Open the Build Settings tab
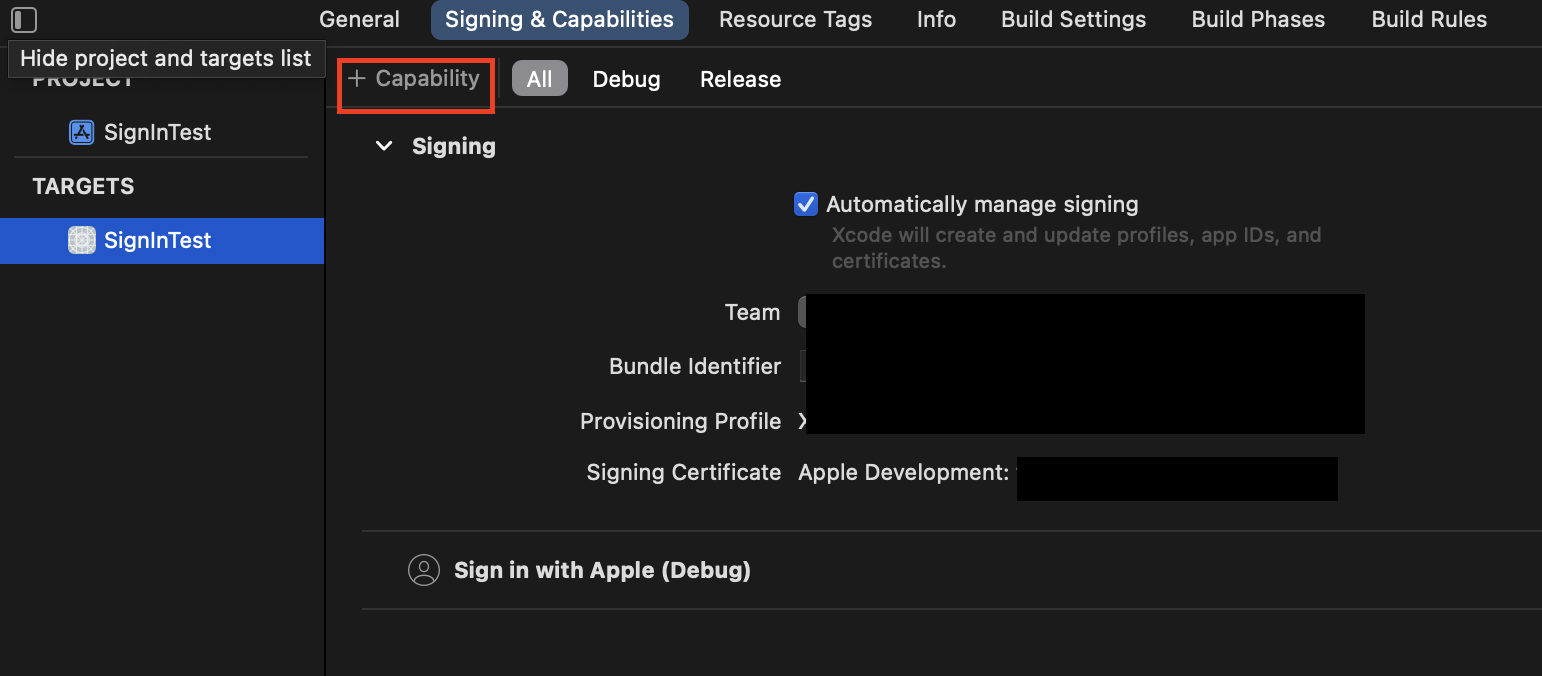The width and height of the screenshot is (1542, 676). click(x=1073, y=20)
